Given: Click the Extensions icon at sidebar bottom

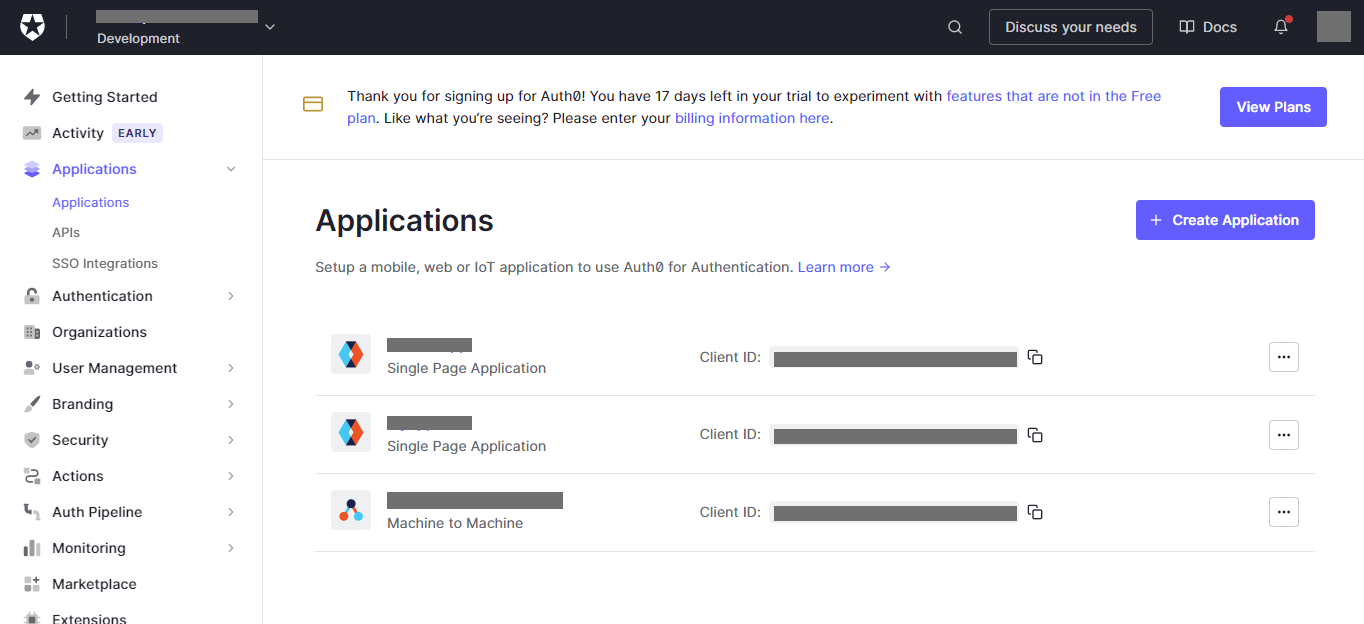Looking at the screenshot, I should [x=33, y=617].
